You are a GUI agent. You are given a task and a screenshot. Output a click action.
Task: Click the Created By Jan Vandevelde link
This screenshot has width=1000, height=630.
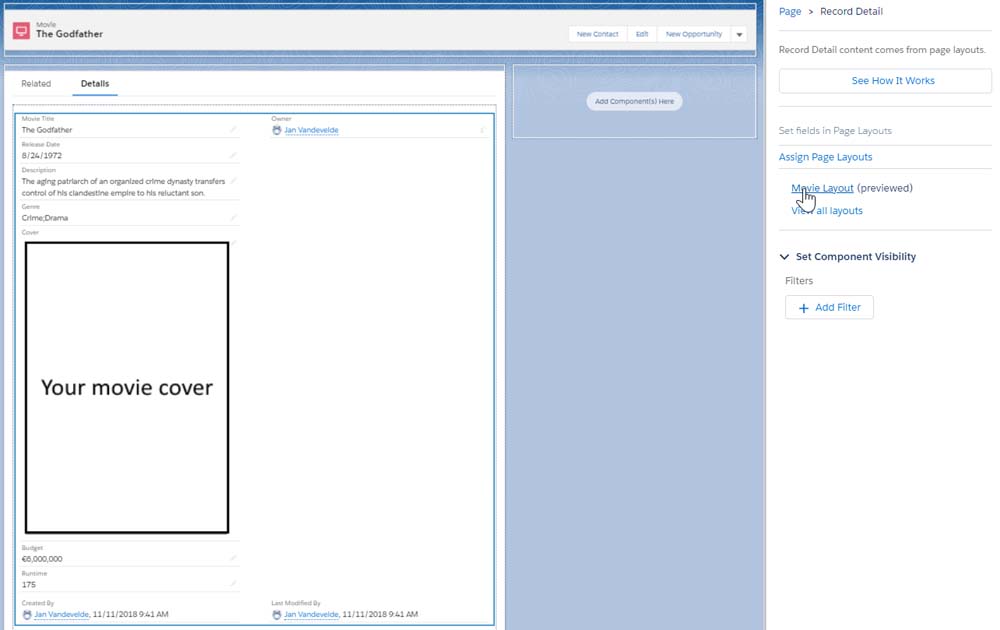click(61, 614)
